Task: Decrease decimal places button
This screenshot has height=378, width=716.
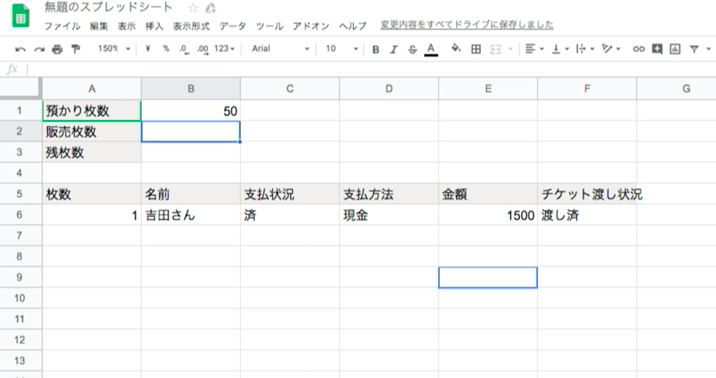Action: (x=184, y=49)
